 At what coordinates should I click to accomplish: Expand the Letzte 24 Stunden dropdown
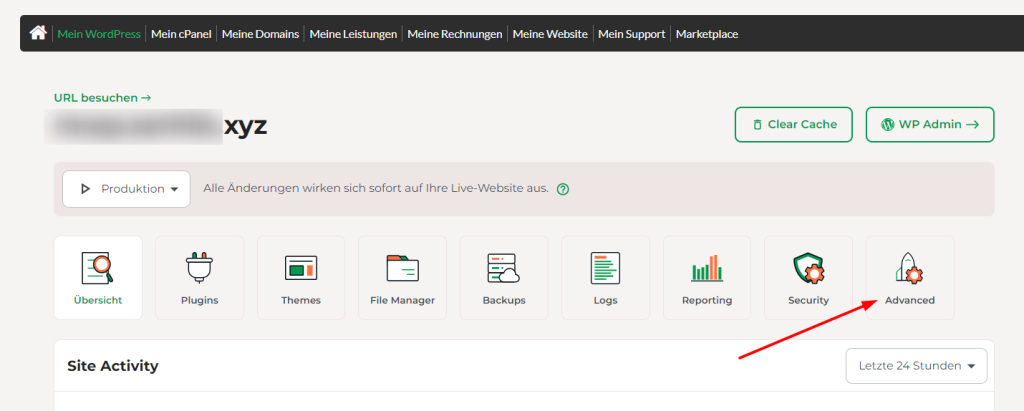point(916,366)
